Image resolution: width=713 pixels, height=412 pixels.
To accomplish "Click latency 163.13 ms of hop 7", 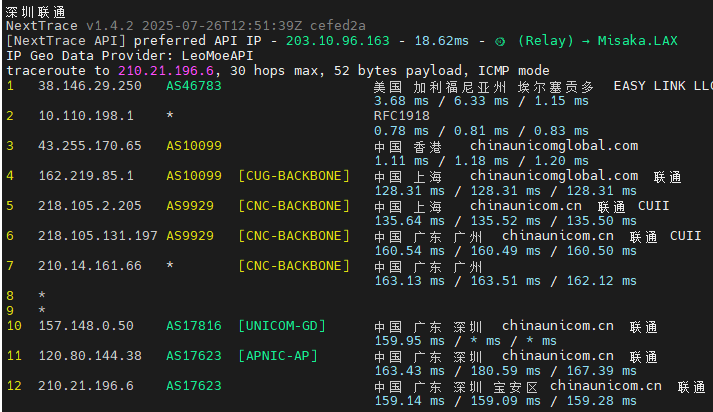I will [x=409, y=281].
